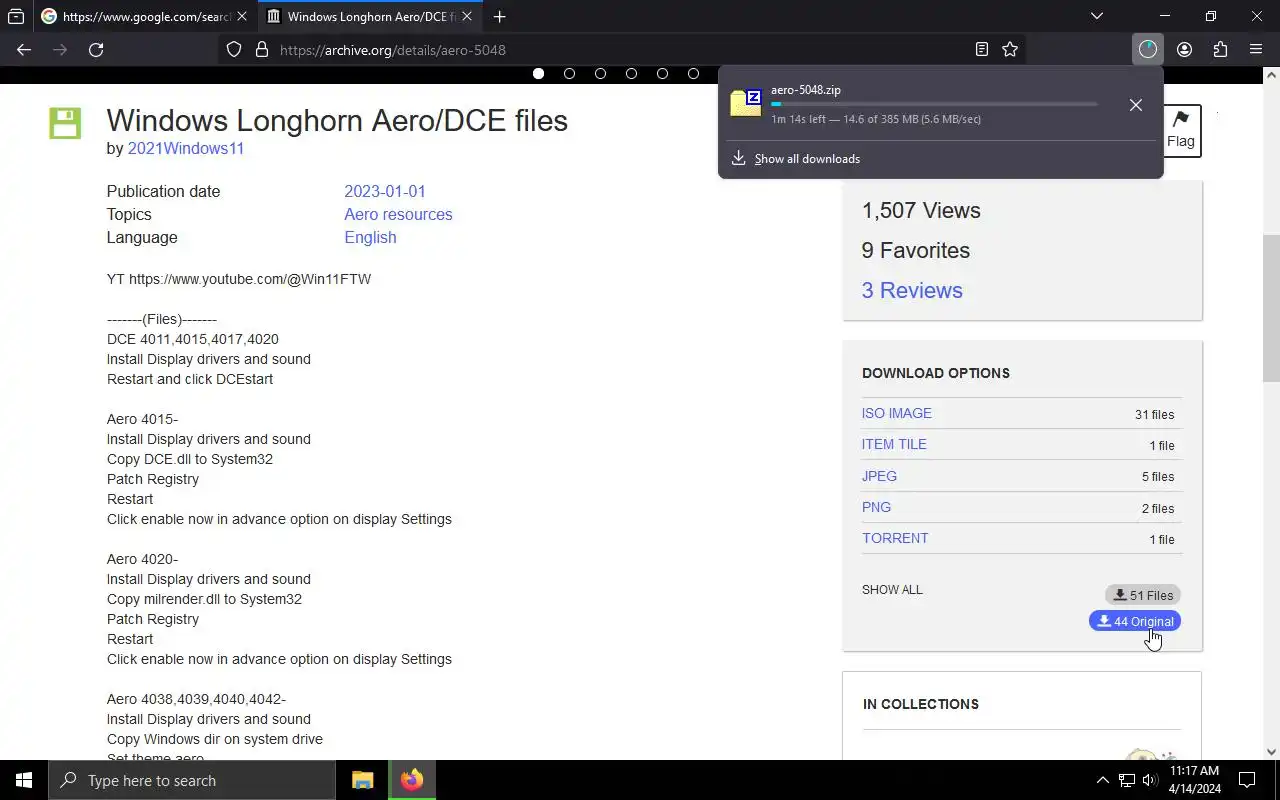Expand ITEM TILE download option
Screen dimensions: 1280x800
coord(894,444)
